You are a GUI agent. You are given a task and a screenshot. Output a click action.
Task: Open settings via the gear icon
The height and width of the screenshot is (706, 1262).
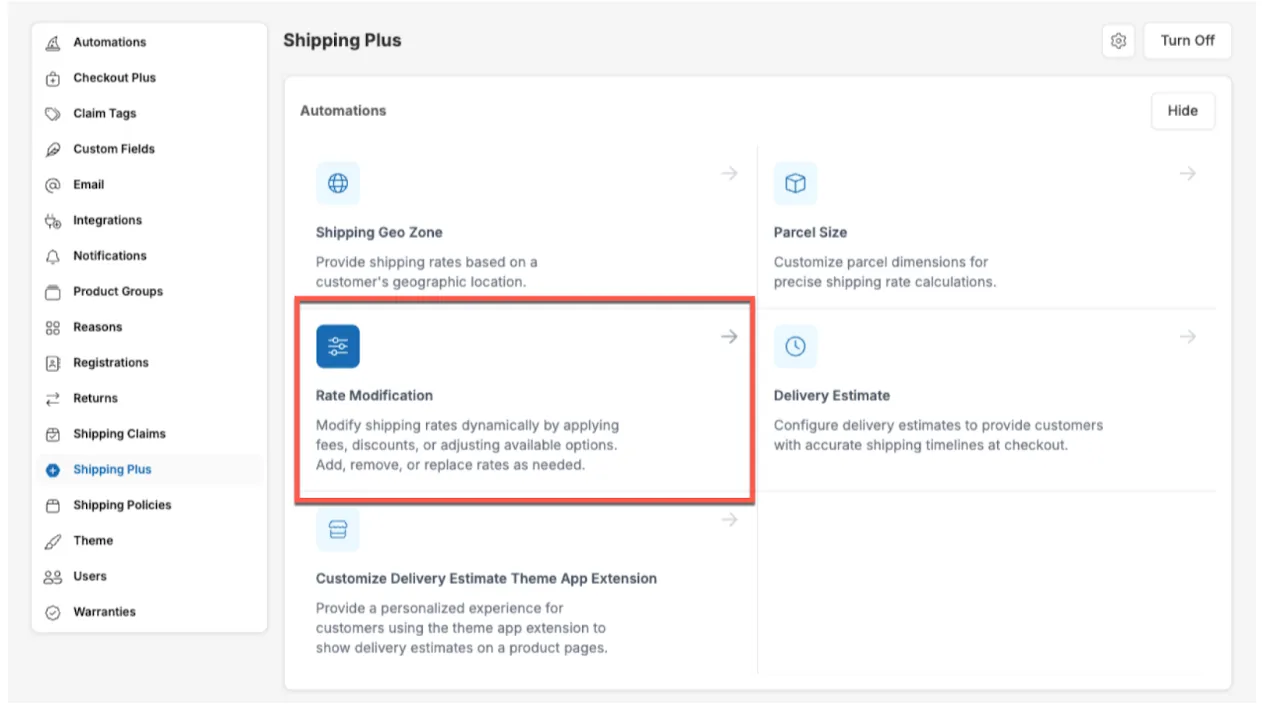(x=1118, y=41)
